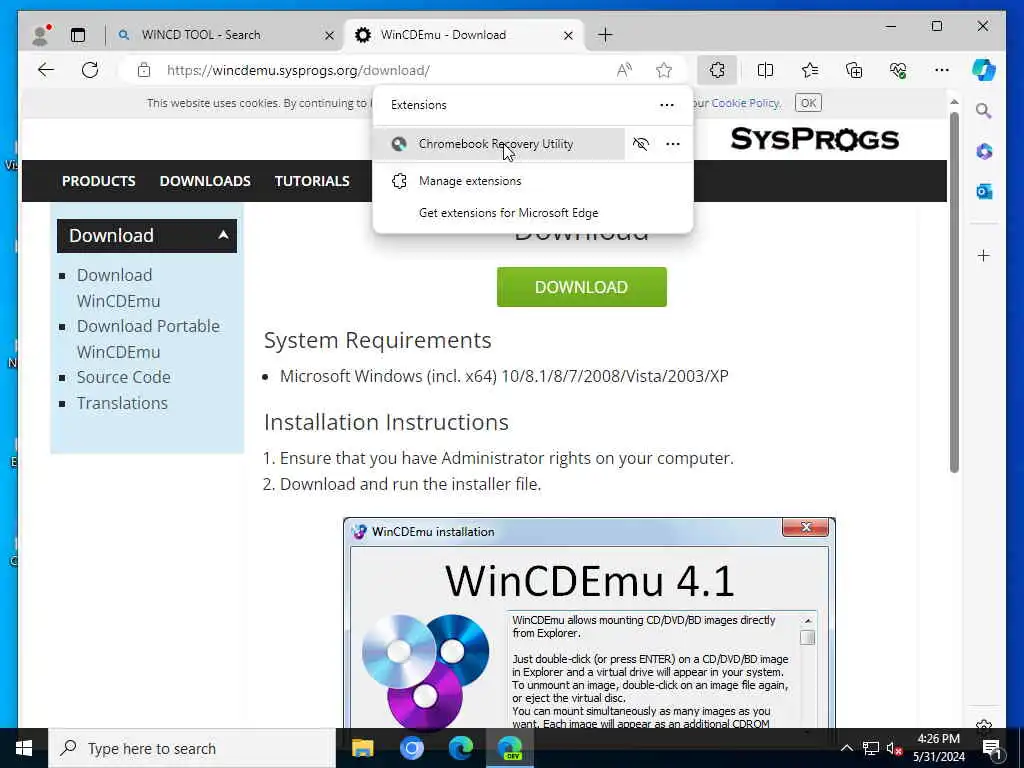This screenshot has height=768, width=1024.
Task: Hide Chromebook Recovery Utility from toolbar
Action: (x=641, y=144)
